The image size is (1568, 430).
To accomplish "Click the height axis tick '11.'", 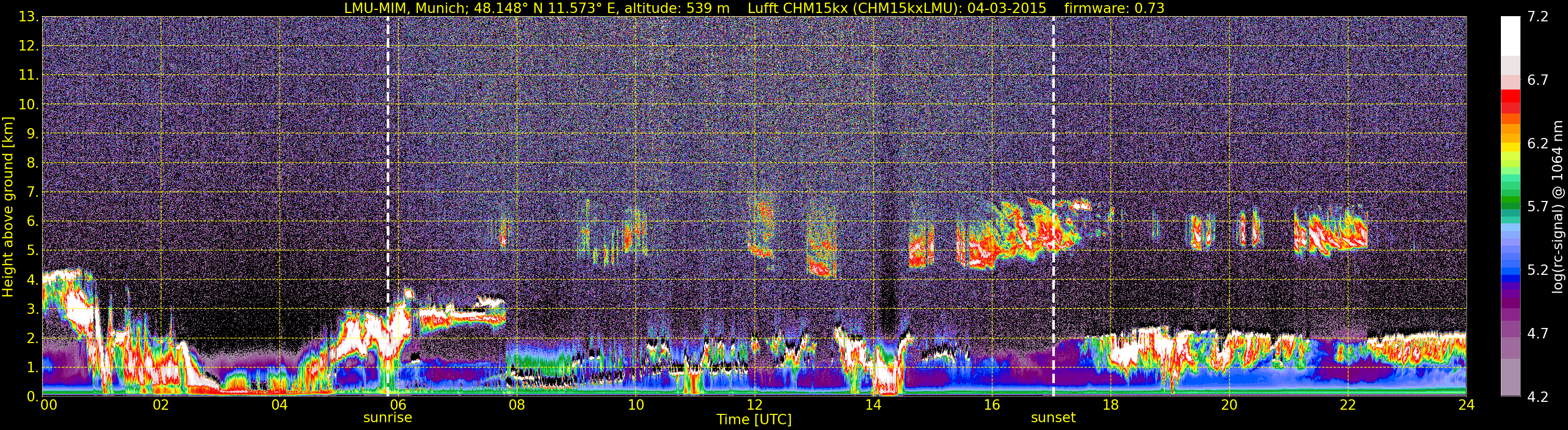I will [29, 75].
